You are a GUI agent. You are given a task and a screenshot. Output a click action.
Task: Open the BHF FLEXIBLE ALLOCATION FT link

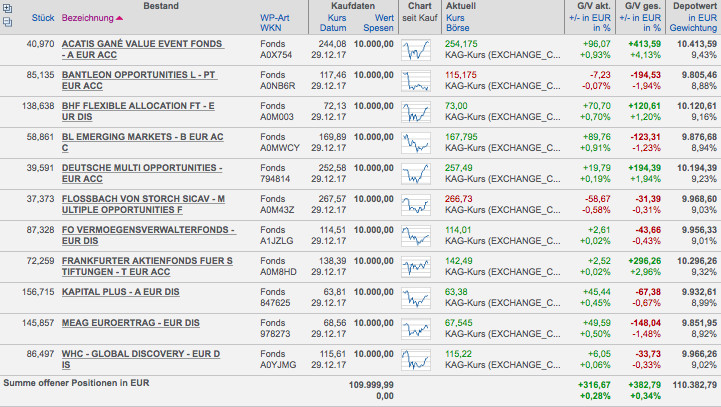pos(138,111)
